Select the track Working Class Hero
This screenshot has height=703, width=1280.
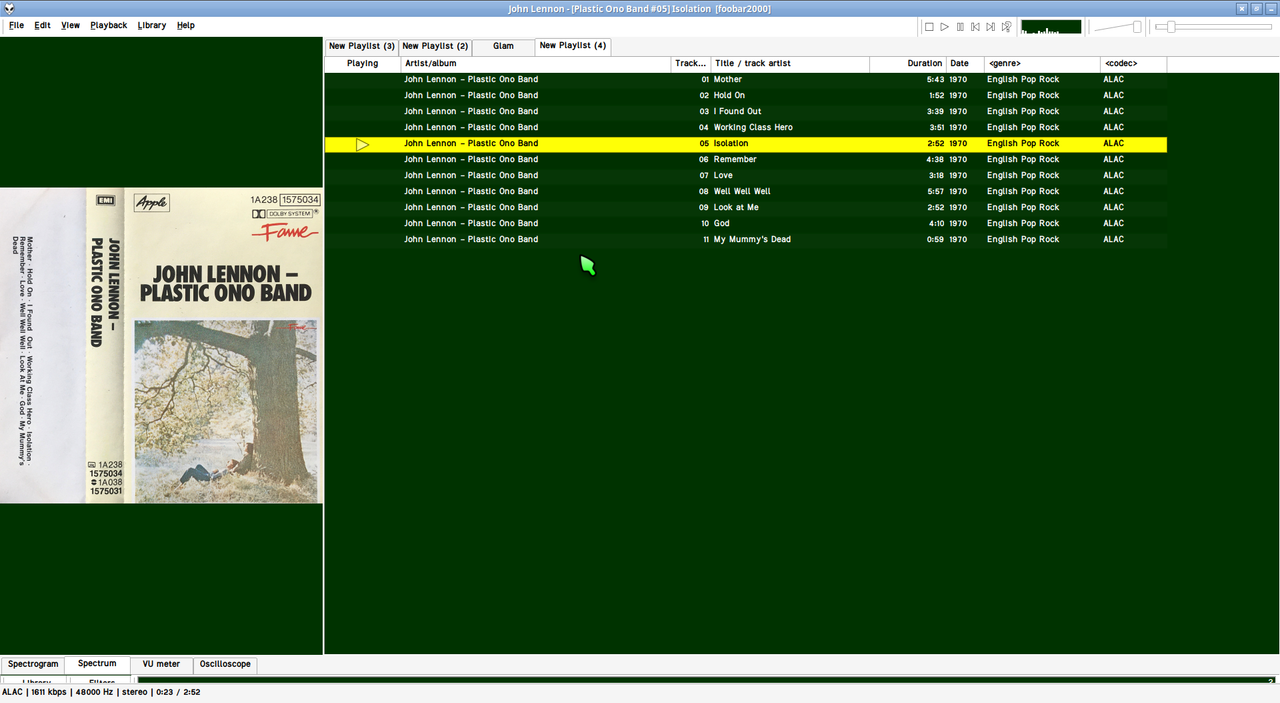point(753,128)
